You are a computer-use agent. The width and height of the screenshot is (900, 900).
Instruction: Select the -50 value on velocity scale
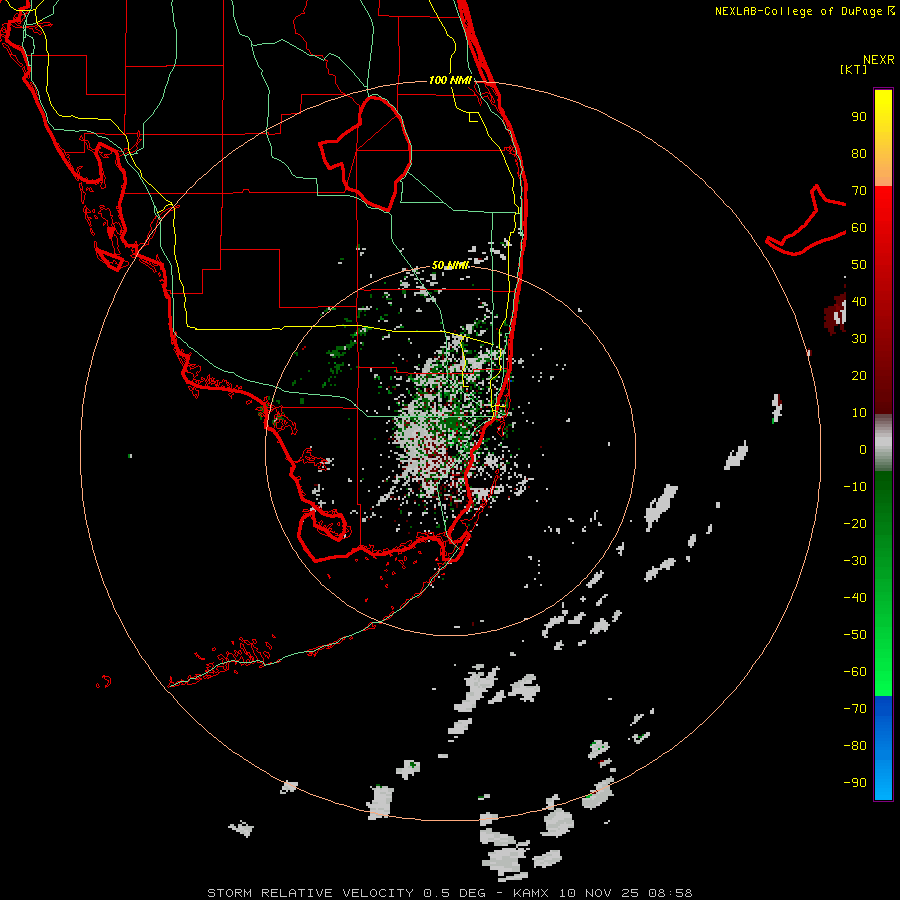(x=855, y=635)
